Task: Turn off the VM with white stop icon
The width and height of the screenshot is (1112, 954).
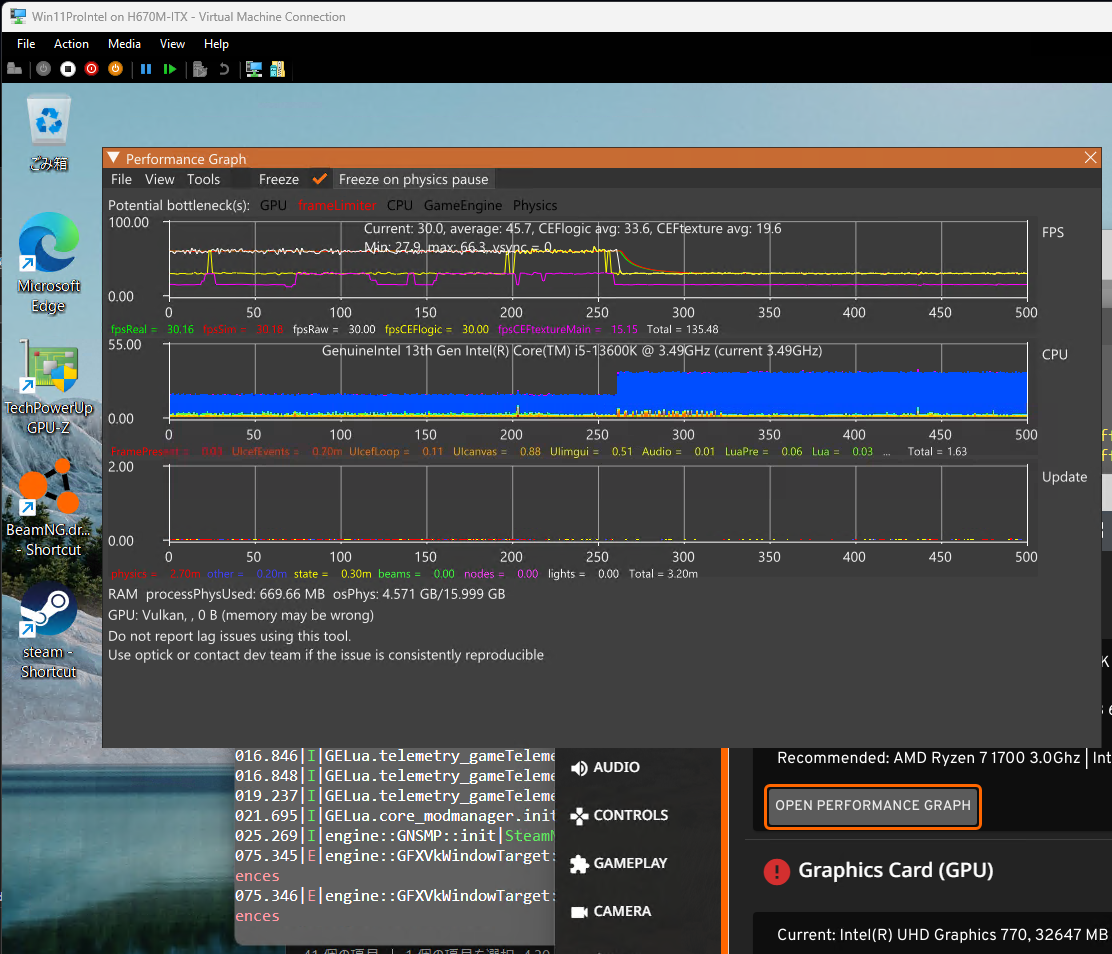Action: 68,69
